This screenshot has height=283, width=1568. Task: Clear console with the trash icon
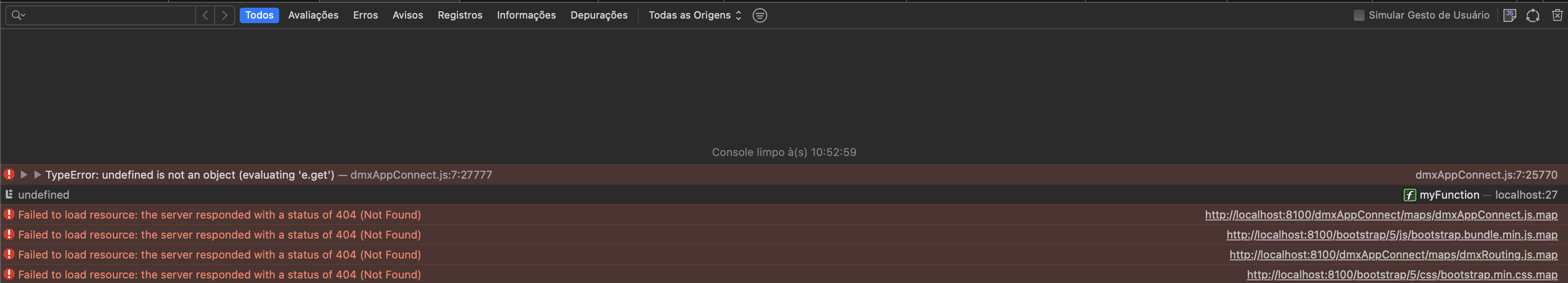[x=1557, y=15]
